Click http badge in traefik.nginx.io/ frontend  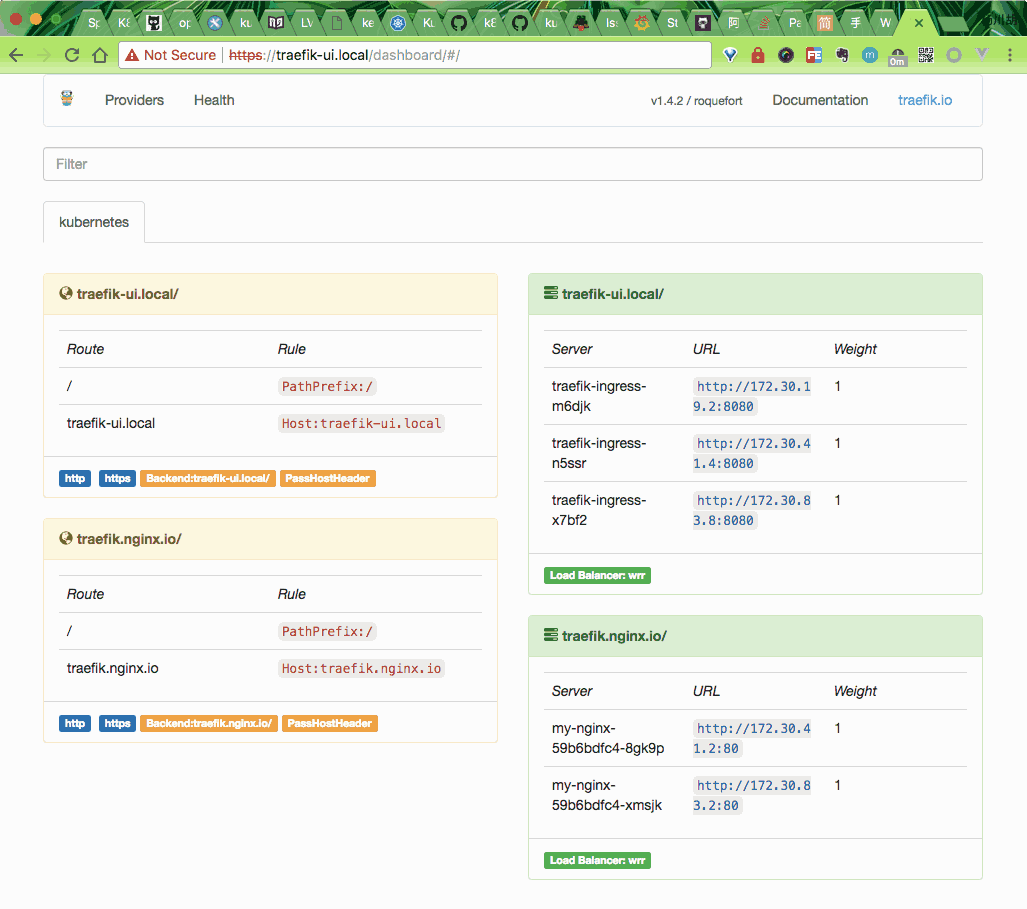[x=75, y=723]
